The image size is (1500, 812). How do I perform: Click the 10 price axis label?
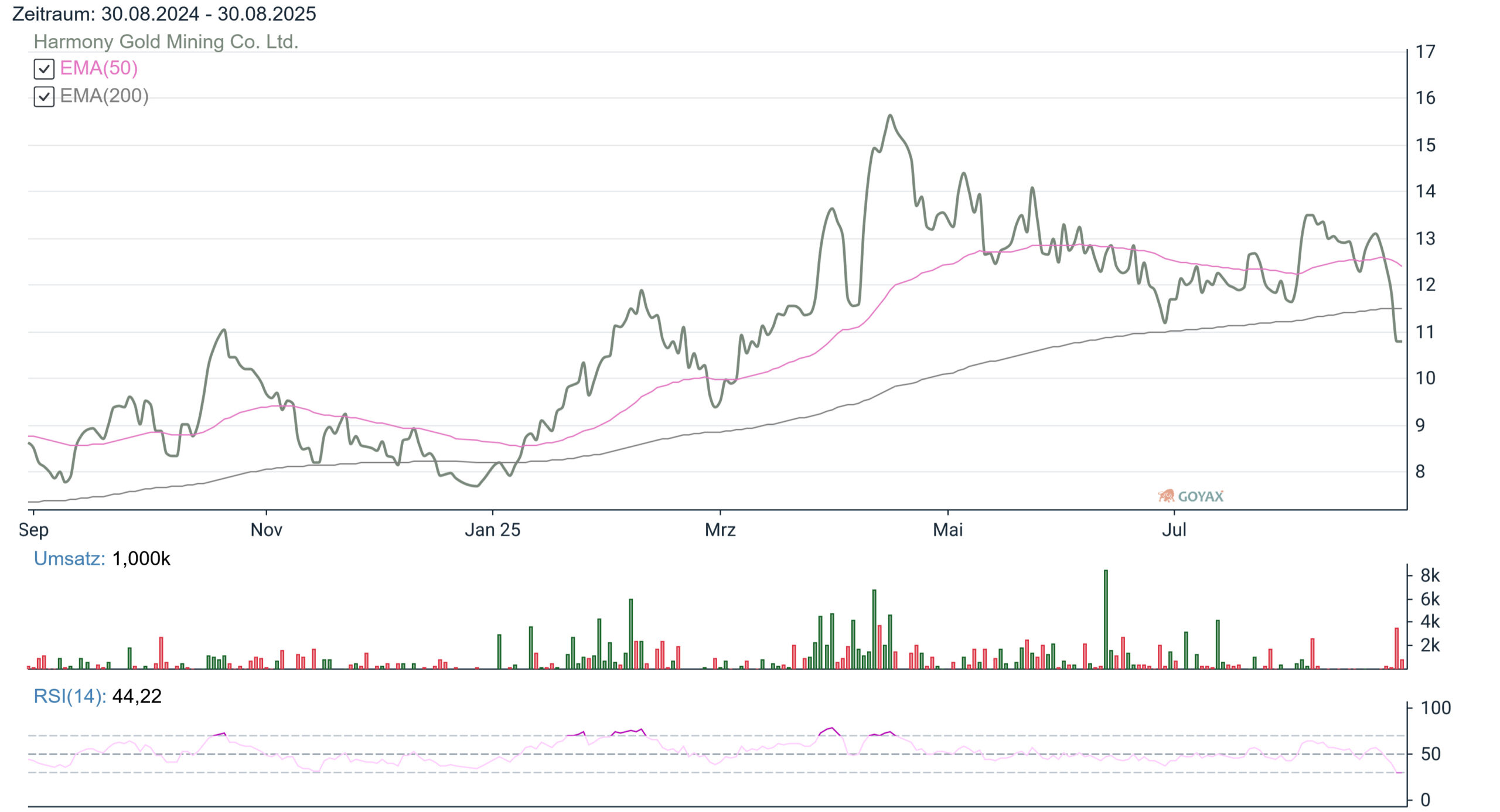pos(1426,378)
